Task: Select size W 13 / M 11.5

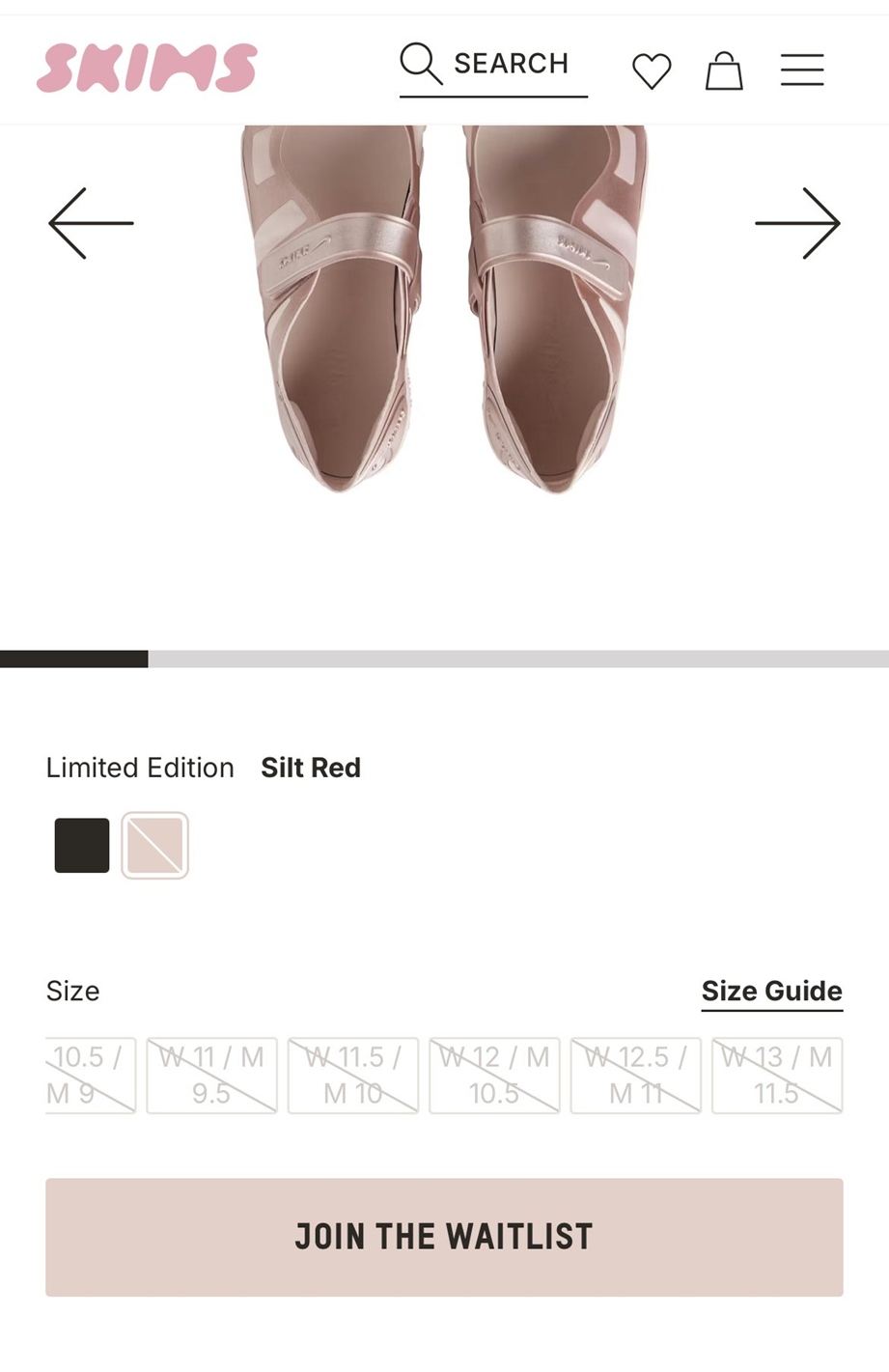Action: (777, 1076)
